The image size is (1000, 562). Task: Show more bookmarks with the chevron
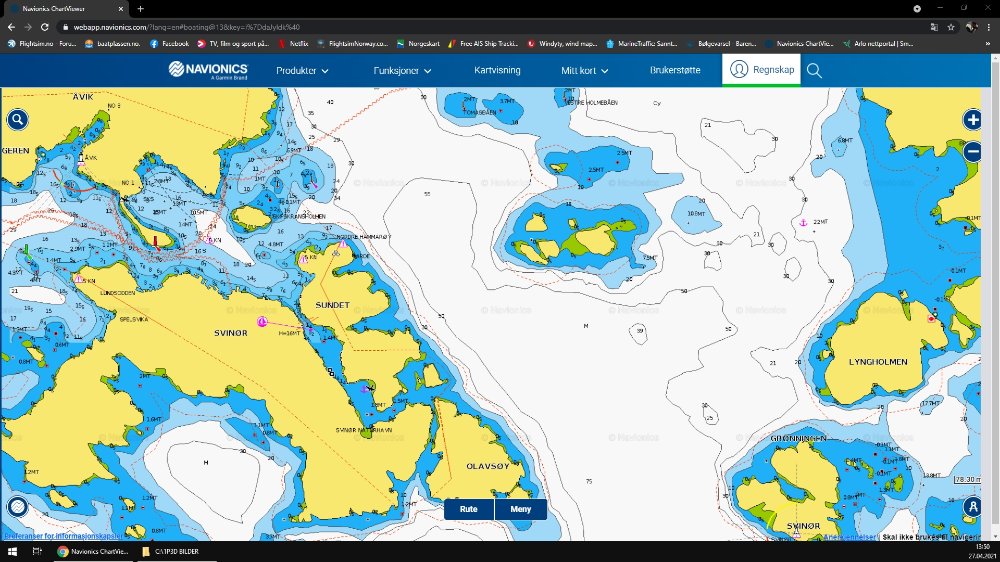click(x=988, y=43)
